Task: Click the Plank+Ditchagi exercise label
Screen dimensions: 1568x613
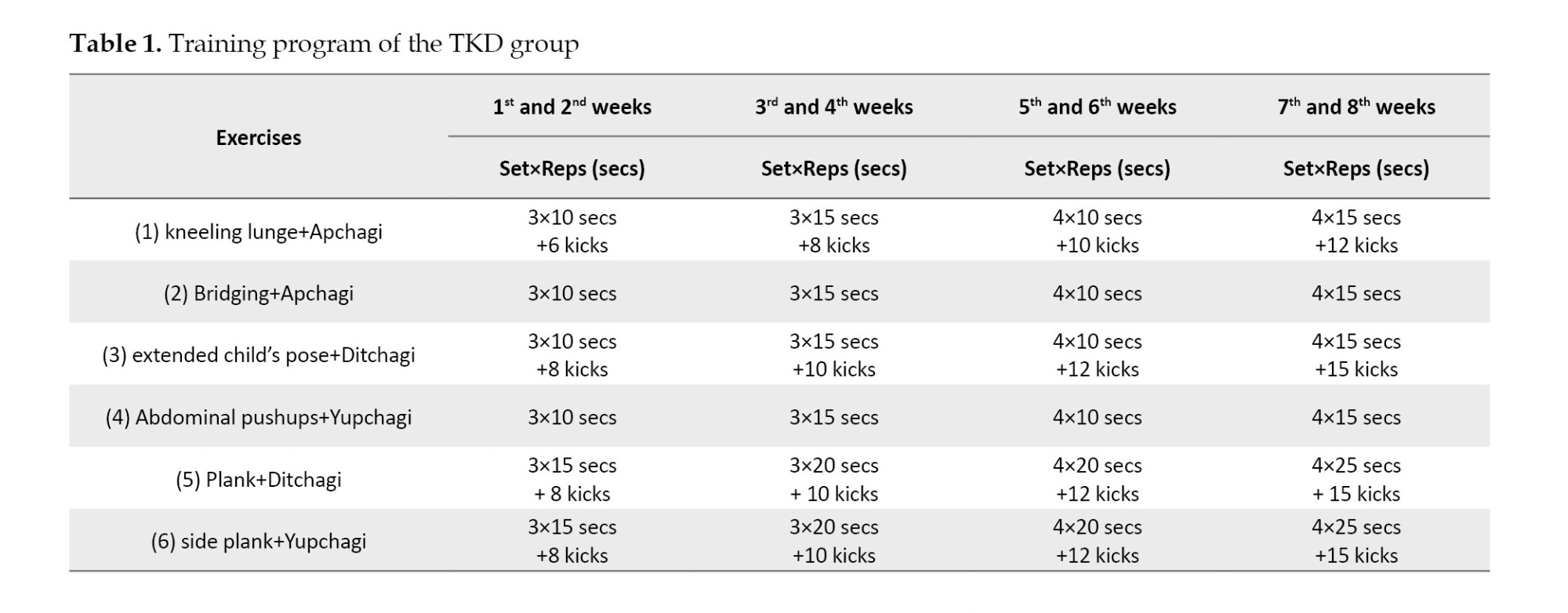Action: pyautogui.click(x=258, y=480)
